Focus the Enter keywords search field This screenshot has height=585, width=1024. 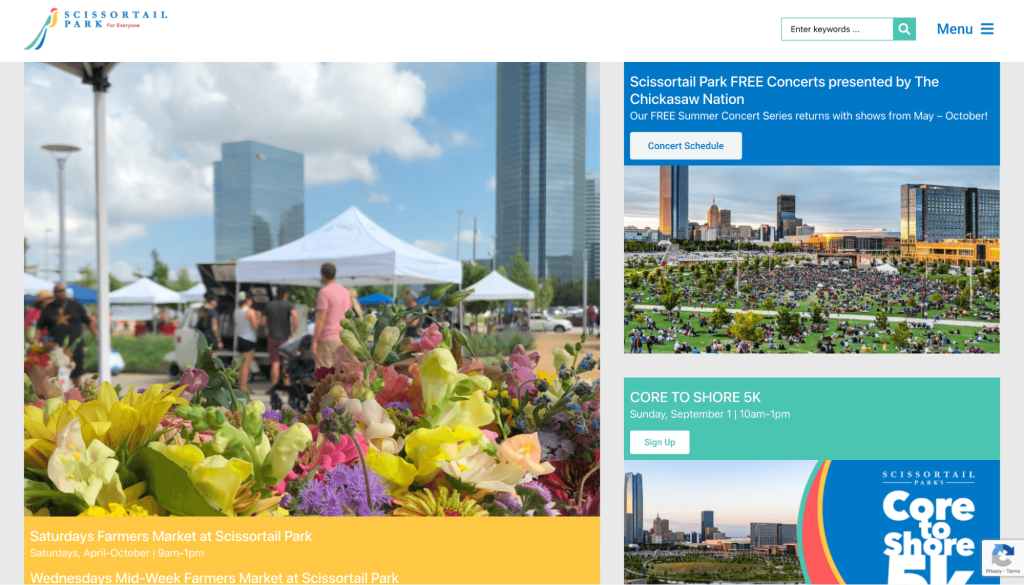click(x=837, y=29)
